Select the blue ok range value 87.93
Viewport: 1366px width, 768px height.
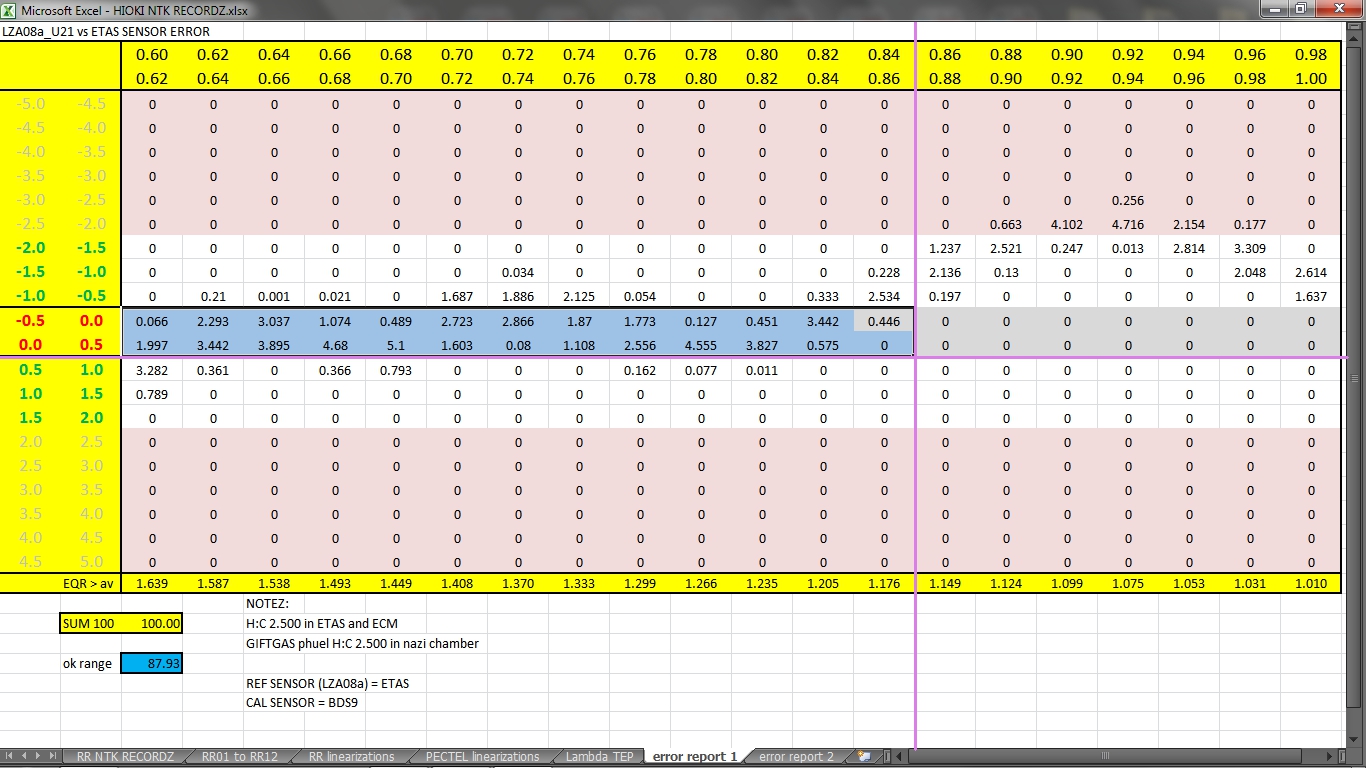[152, 663]
